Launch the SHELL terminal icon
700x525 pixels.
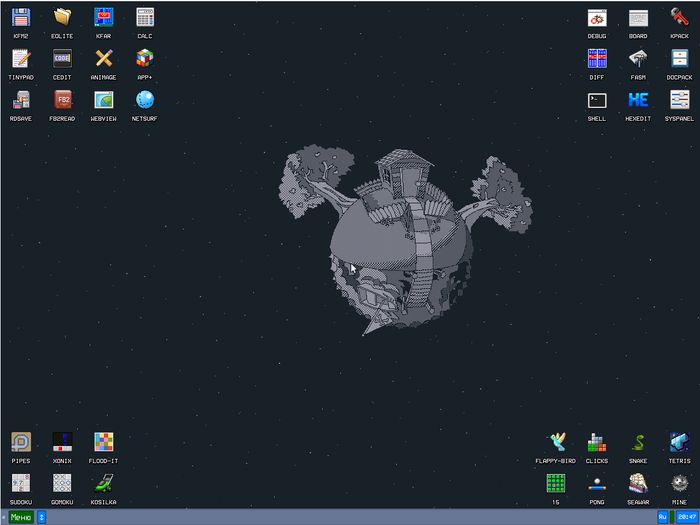click(x=597, y=101)
